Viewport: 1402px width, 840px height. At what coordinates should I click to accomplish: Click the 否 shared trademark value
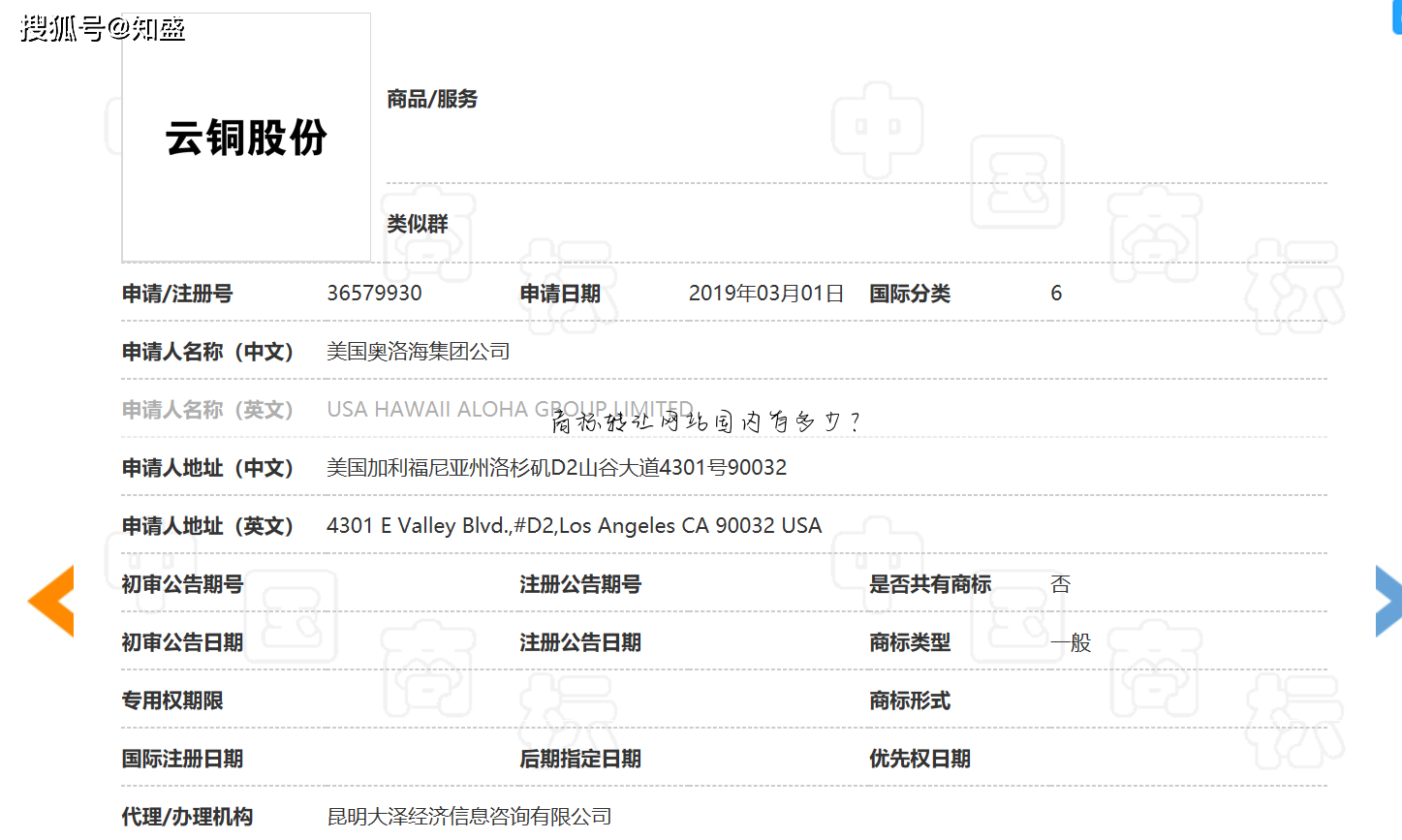1061,584
